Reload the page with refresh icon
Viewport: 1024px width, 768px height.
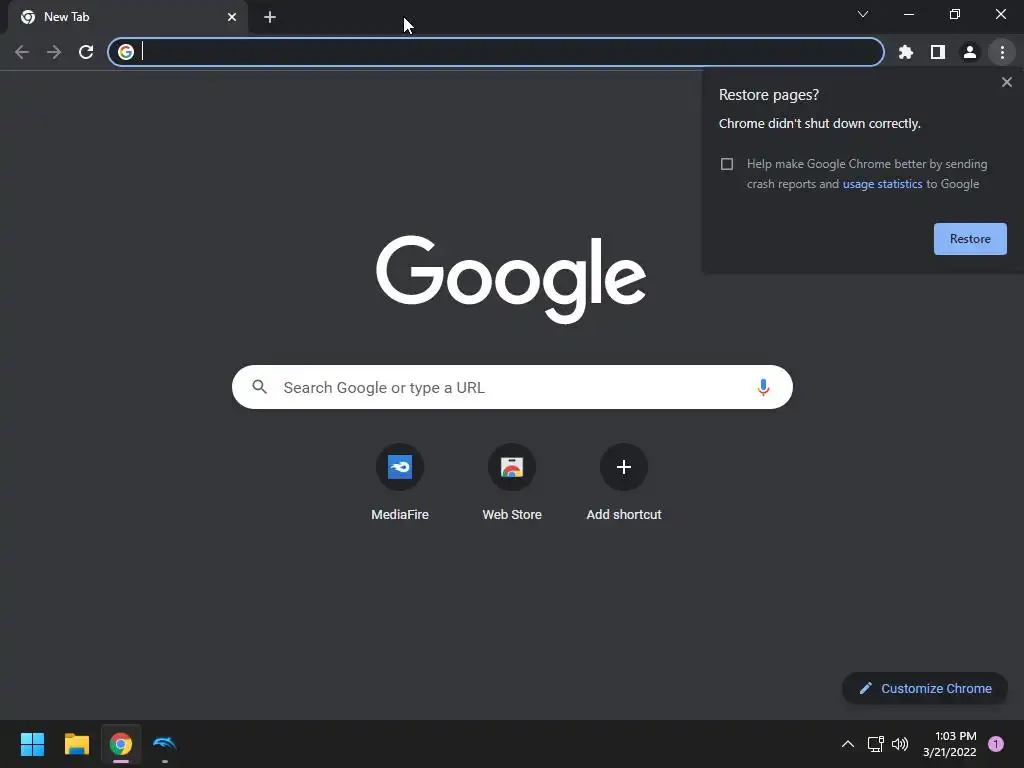point(86,52)
